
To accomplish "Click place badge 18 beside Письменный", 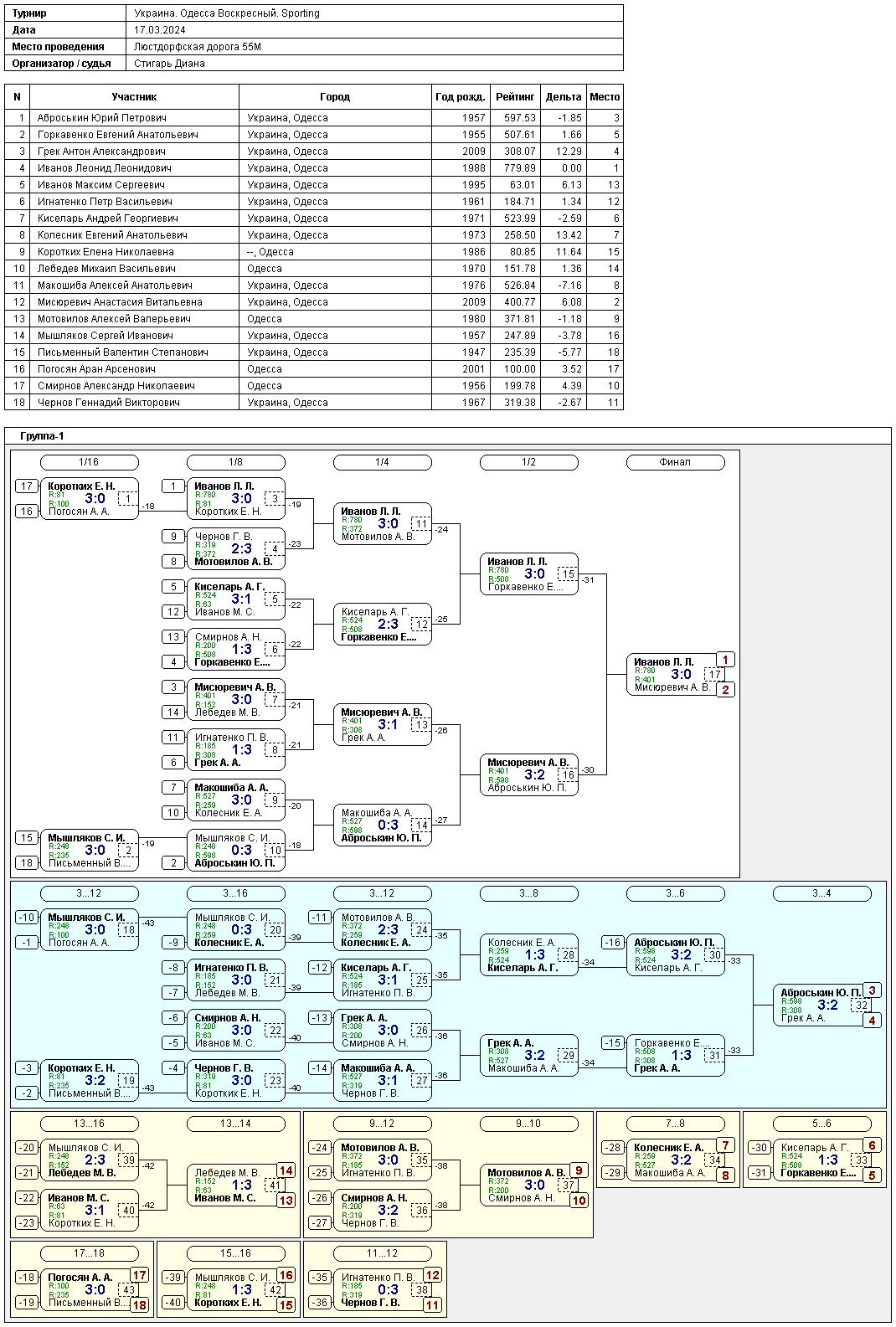I will click(139, 1305).
